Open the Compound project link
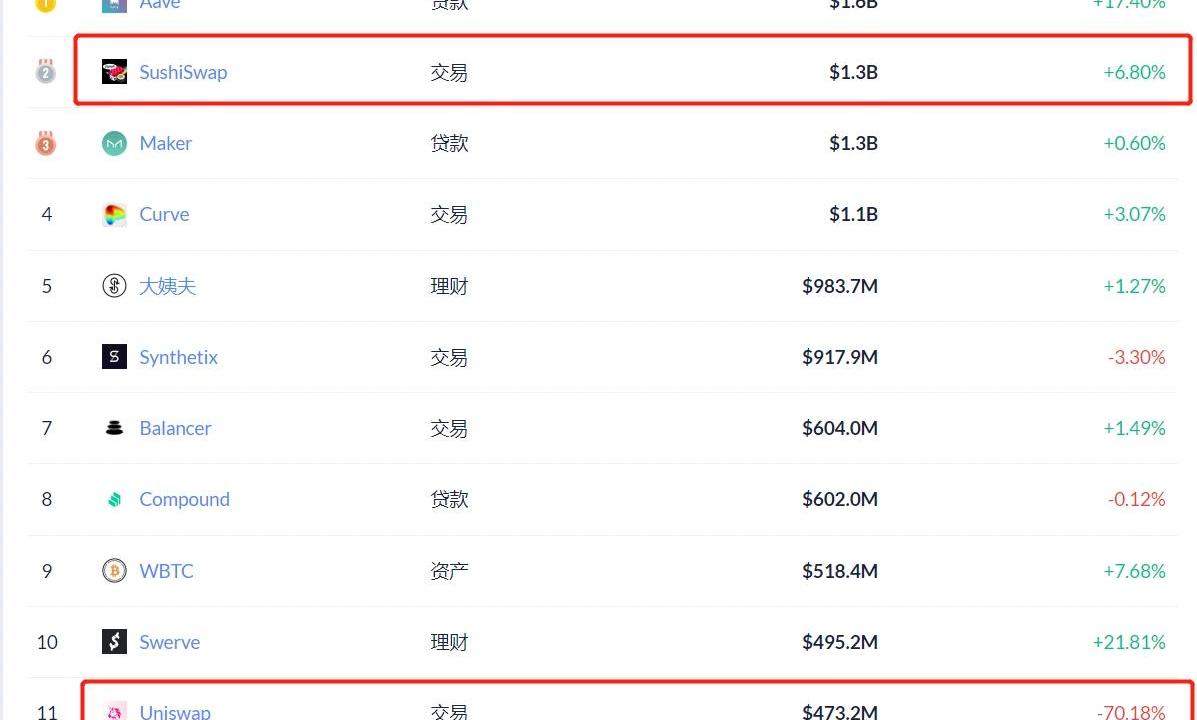 [184, 499]
